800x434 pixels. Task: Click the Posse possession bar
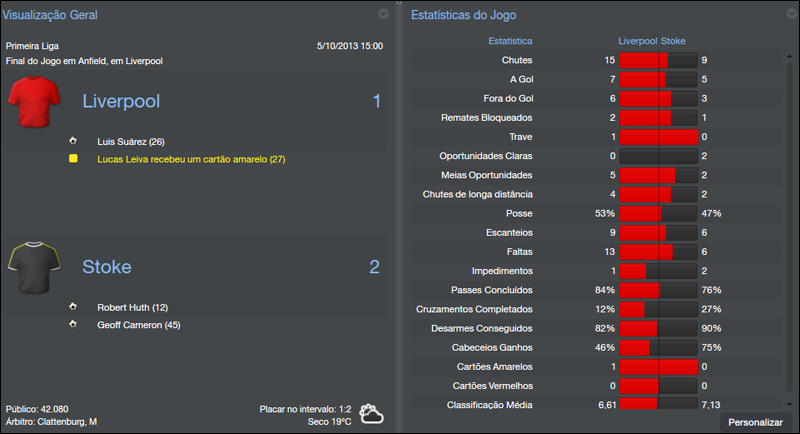(x=658, y=213)
